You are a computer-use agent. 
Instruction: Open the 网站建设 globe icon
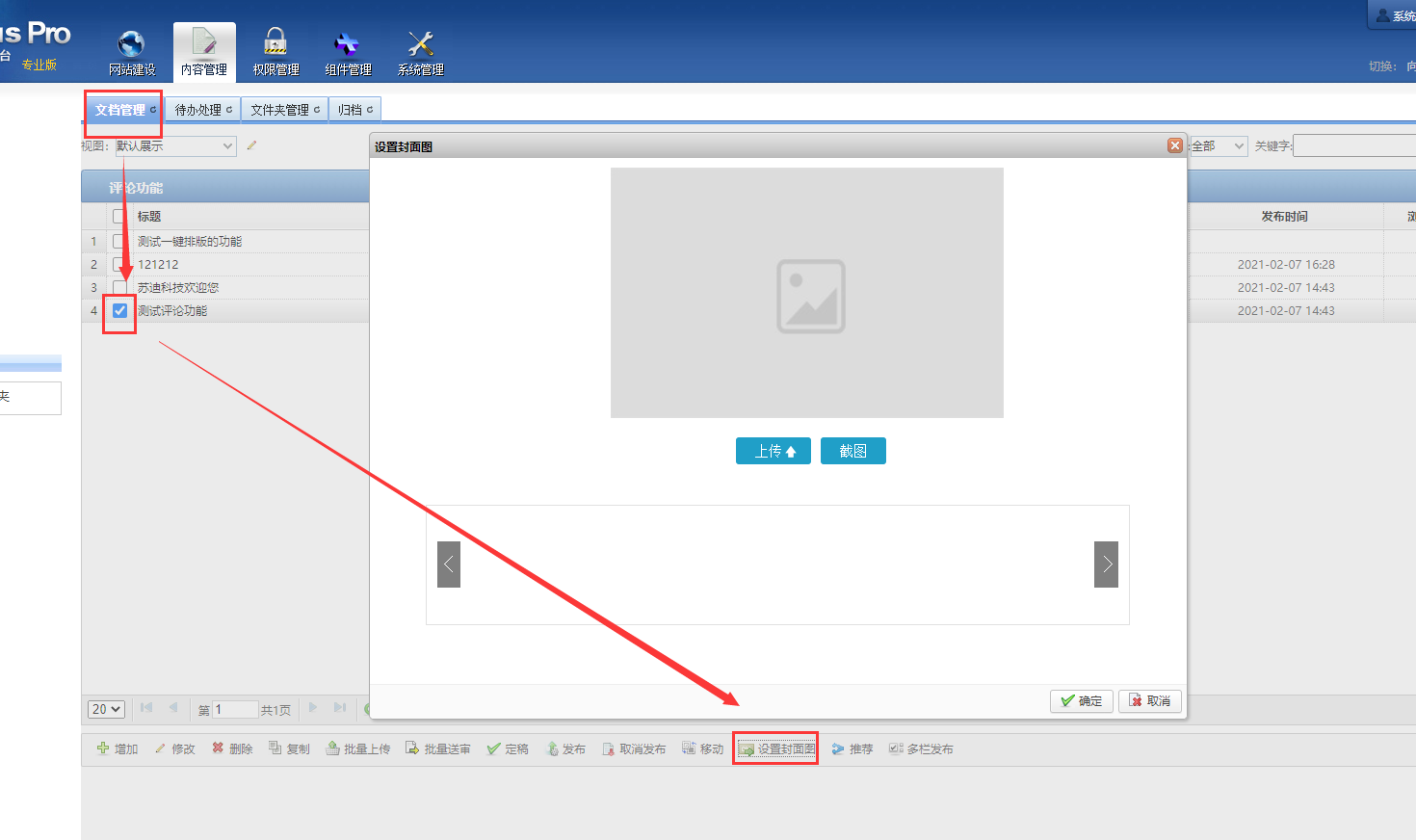pos(131,44)
